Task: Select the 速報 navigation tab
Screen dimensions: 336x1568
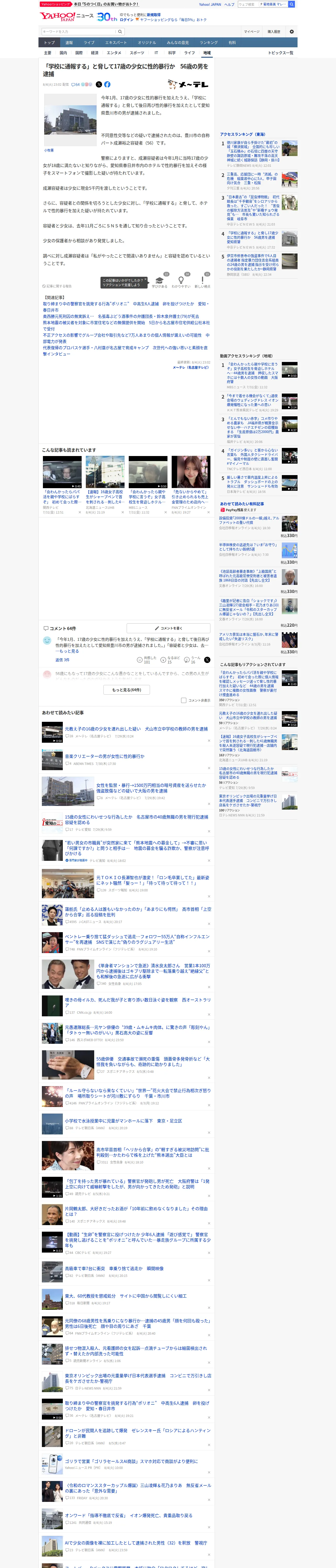Action: 69,43
